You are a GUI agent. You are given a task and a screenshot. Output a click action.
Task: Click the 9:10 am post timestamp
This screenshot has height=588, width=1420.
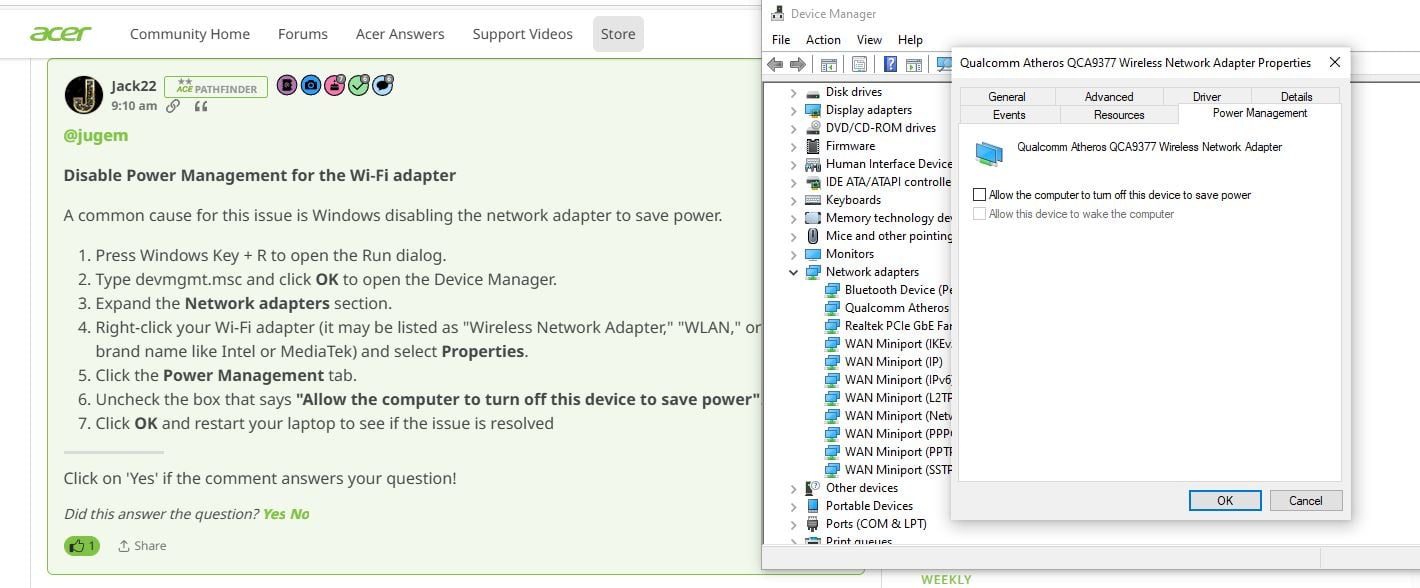click(134, 106)
